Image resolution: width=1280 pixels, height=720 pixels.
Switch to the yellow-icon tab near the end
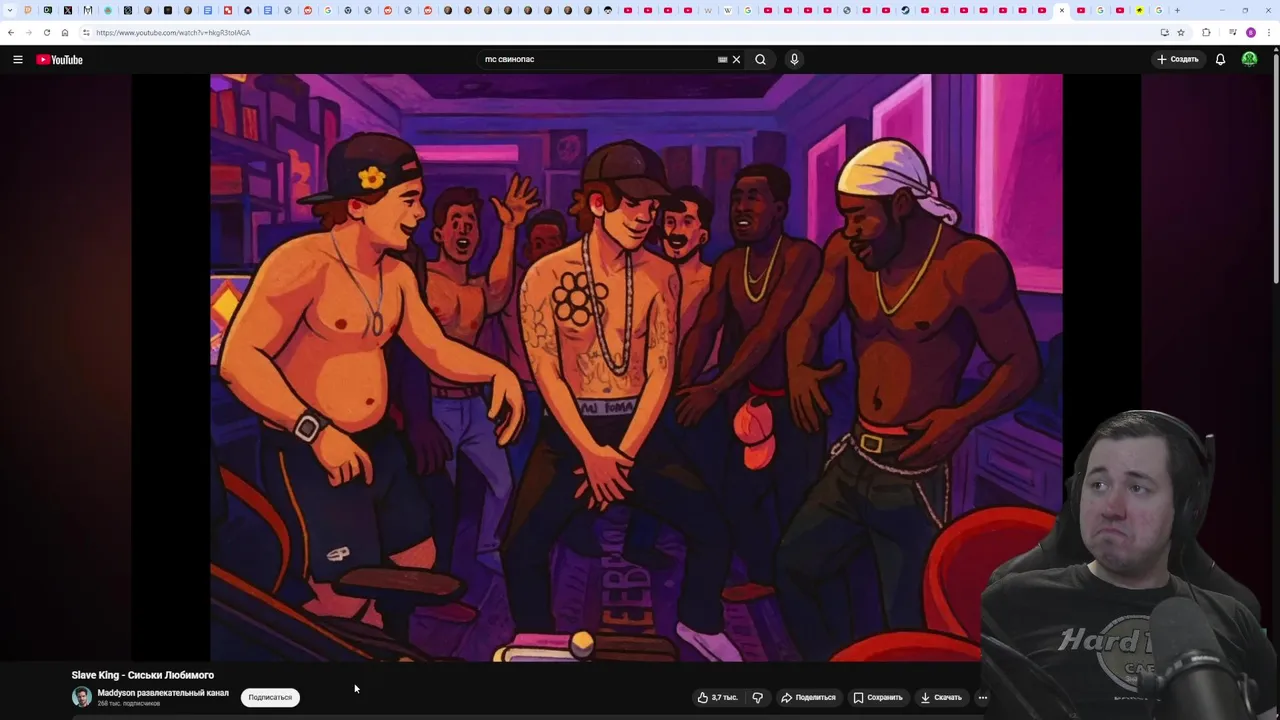[x=1139, y=10]
